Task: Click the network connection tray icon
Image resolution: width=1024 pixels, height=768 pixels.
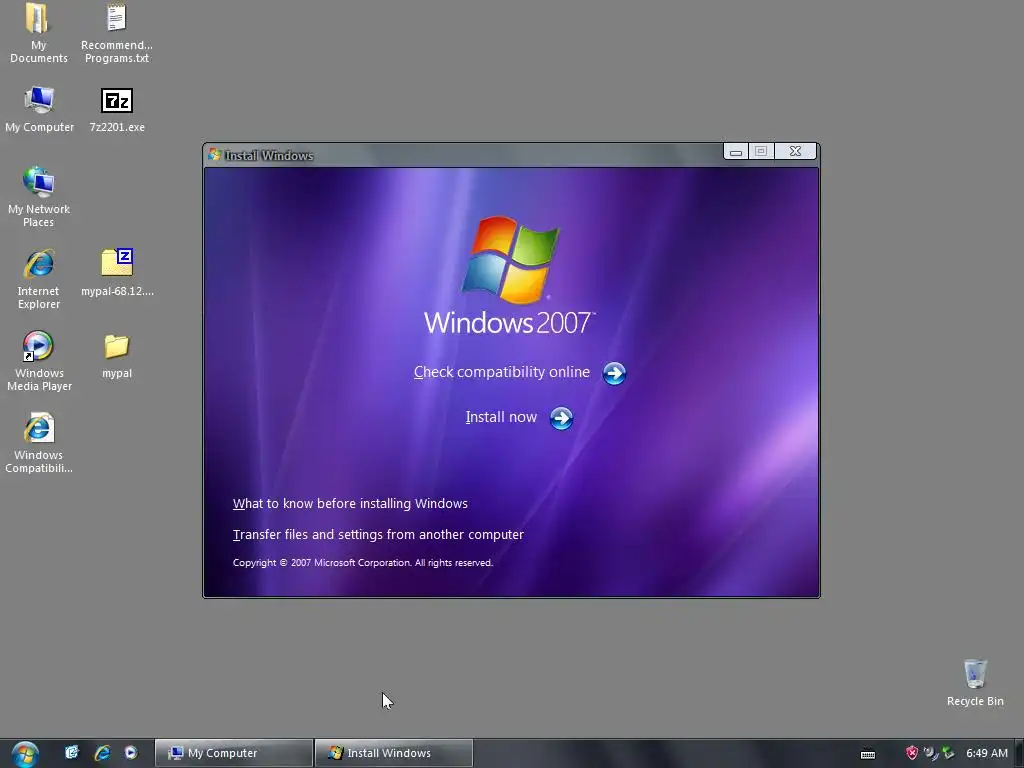Action: pos(930,753)
